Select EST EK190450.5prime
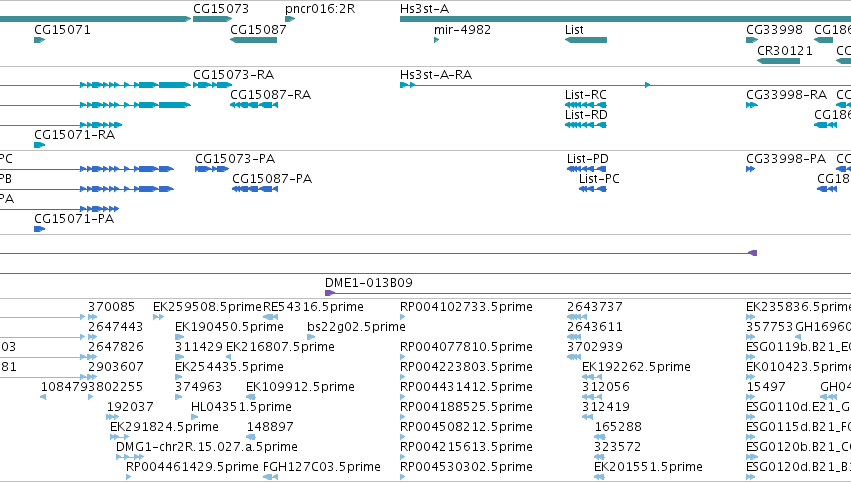Screen dimensions: 851x482 click(229, 327)
